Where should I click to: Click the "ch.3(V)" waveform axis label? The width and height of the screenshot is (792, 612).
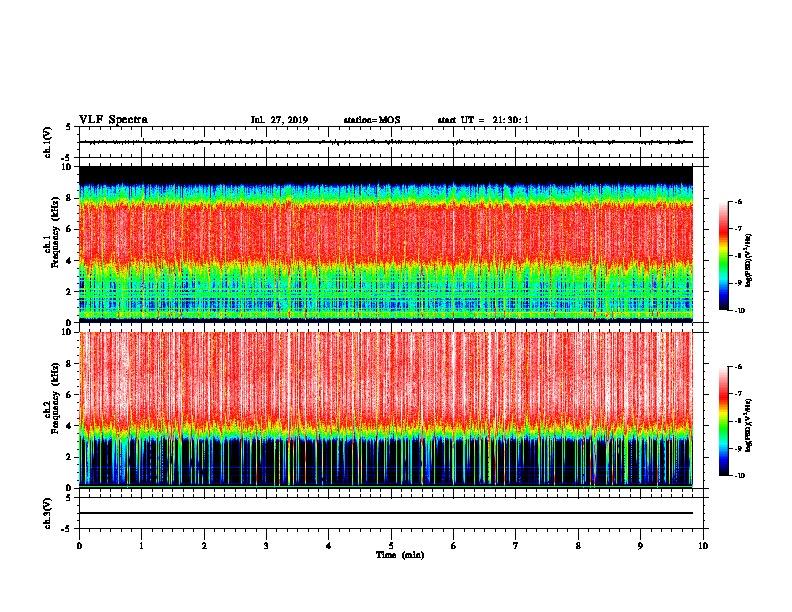pos(48,514)
